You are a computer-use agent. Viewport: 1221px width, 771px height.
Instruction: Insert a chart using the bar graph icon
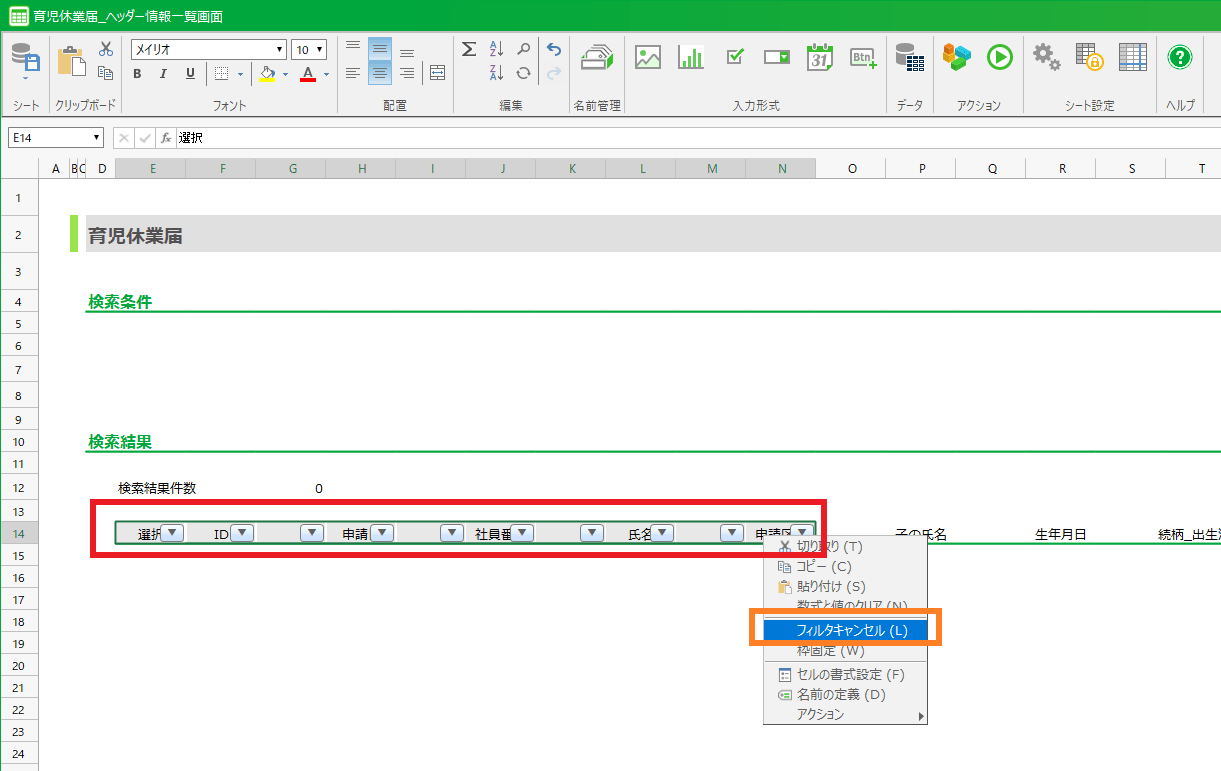(x=691, y=57)
